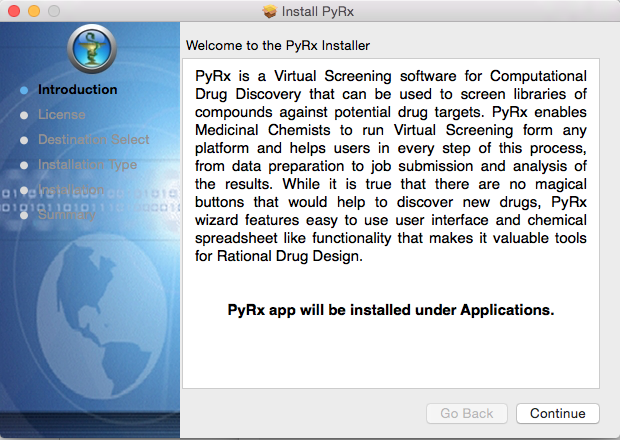Click the 'Welcome to the PyRx Installer' heading
Screen dimensions: 620x440
pyautogui.click(x=278, y=45)
